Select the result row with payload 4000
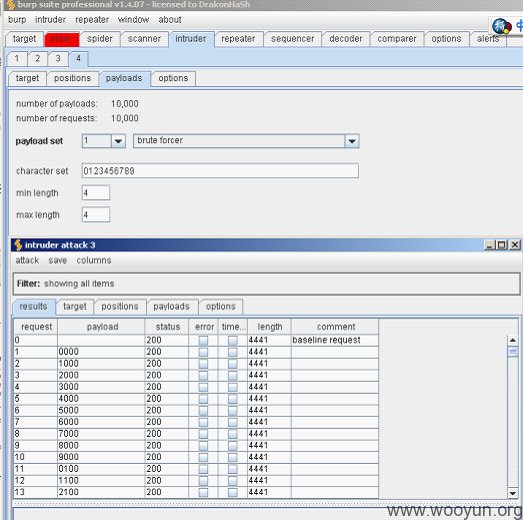The height and width of the screenshot is (520, 523). coord(196,399)
